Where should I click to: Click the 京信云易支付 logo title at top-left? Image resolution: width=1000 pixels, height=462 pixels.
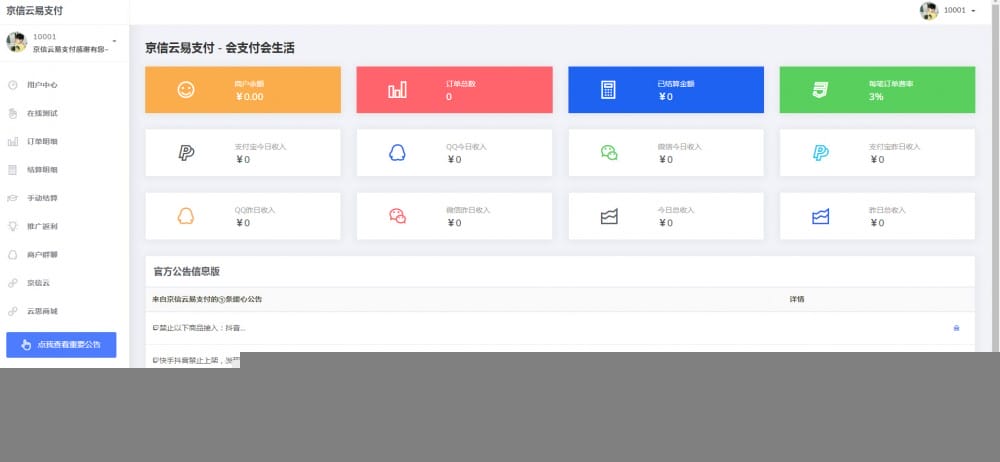tap(34, 11)
